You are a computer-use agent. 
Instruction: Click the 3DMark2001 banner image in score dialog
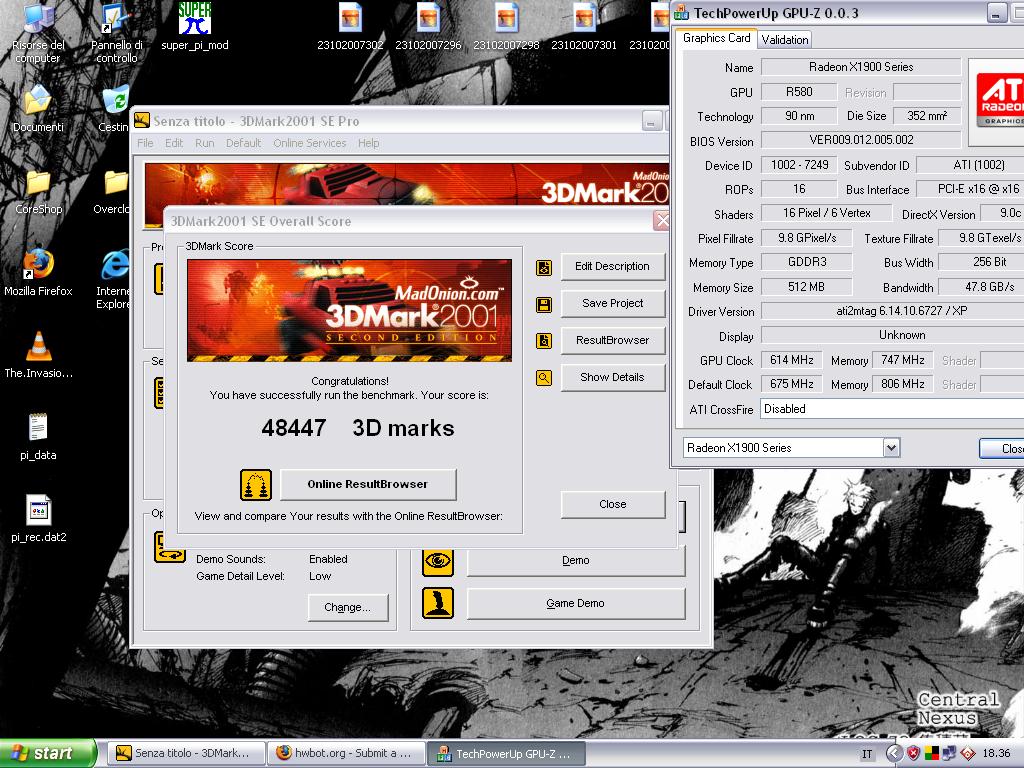click(x=349, y=310)
